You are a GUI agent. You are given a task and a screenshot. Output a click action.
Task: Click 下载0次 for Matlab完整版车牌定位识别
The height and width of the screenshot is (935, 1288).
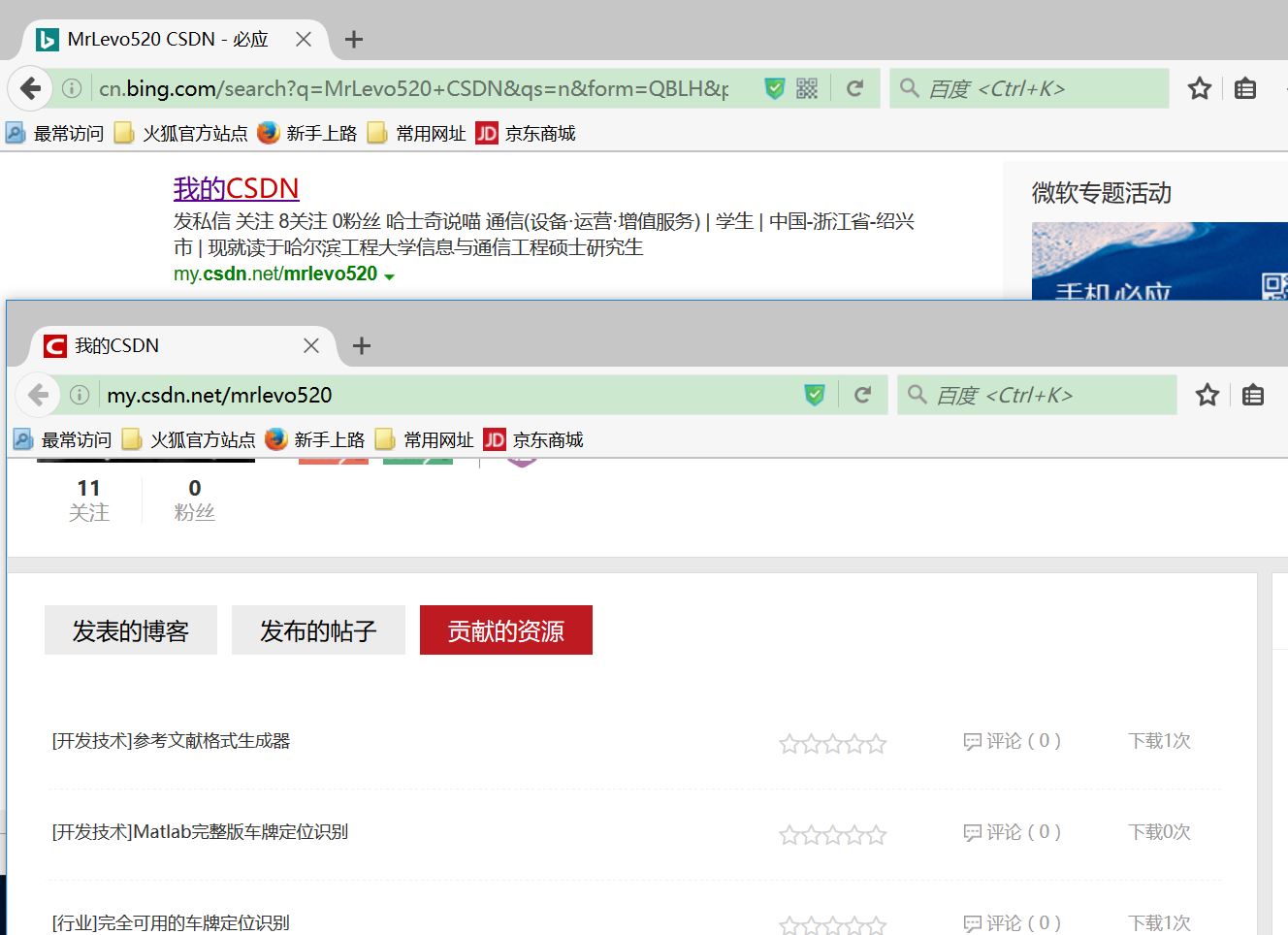click(x=1159, y=832)
